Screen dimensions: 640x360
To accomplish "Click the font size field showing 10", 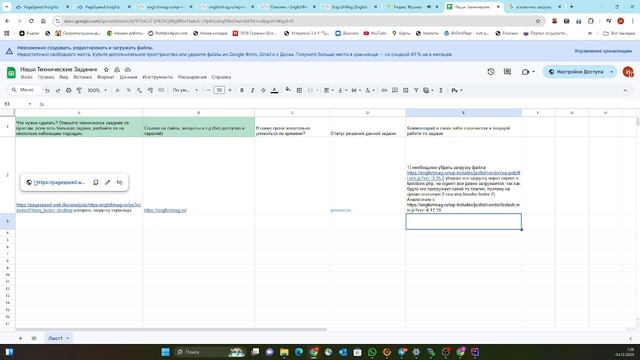I will click(x=219, y=90).
